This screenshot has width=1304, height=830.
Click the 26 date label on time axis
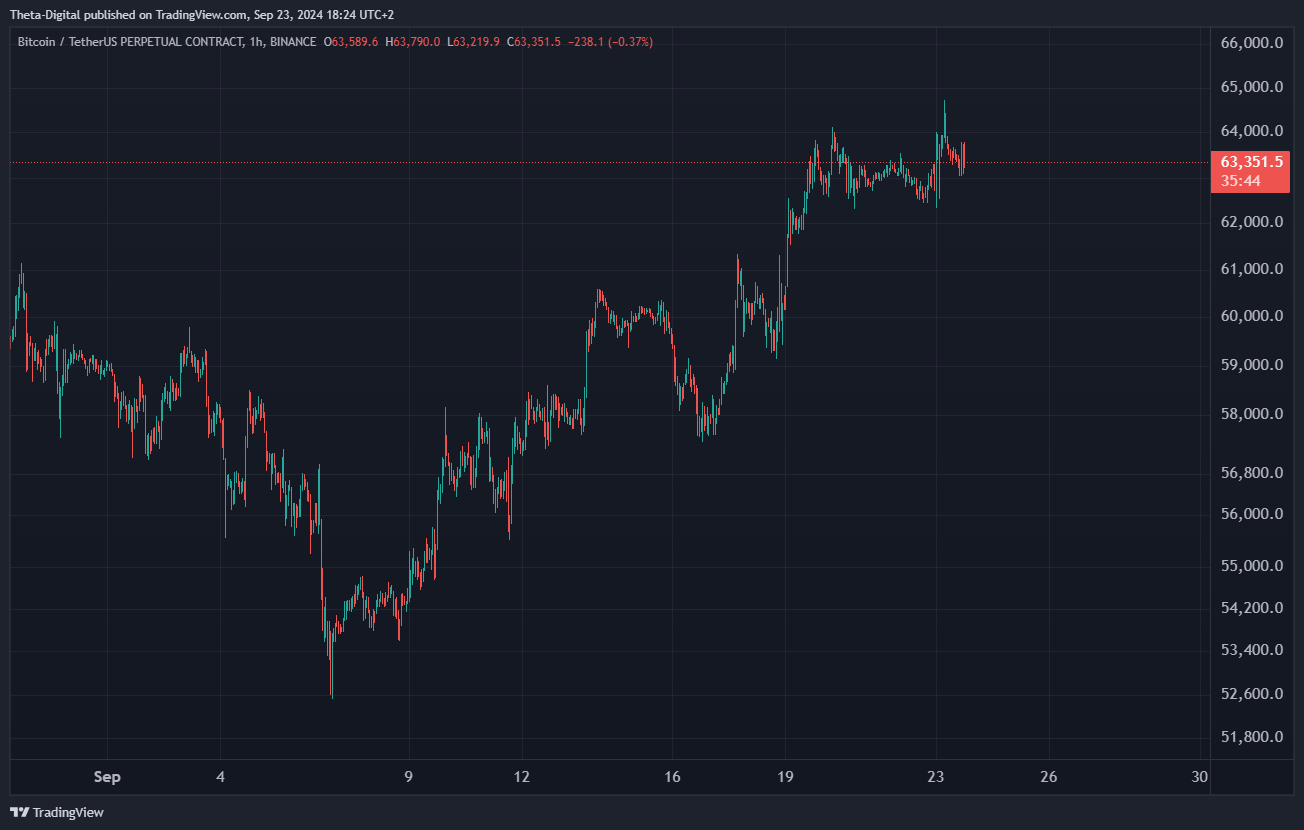click(1049, 777)
